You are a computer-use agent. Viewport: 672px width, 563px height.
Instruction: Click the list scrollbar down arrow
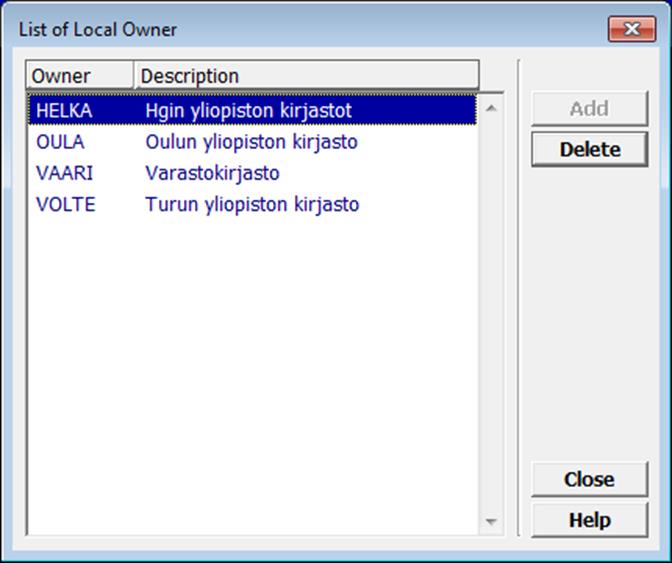491,521
